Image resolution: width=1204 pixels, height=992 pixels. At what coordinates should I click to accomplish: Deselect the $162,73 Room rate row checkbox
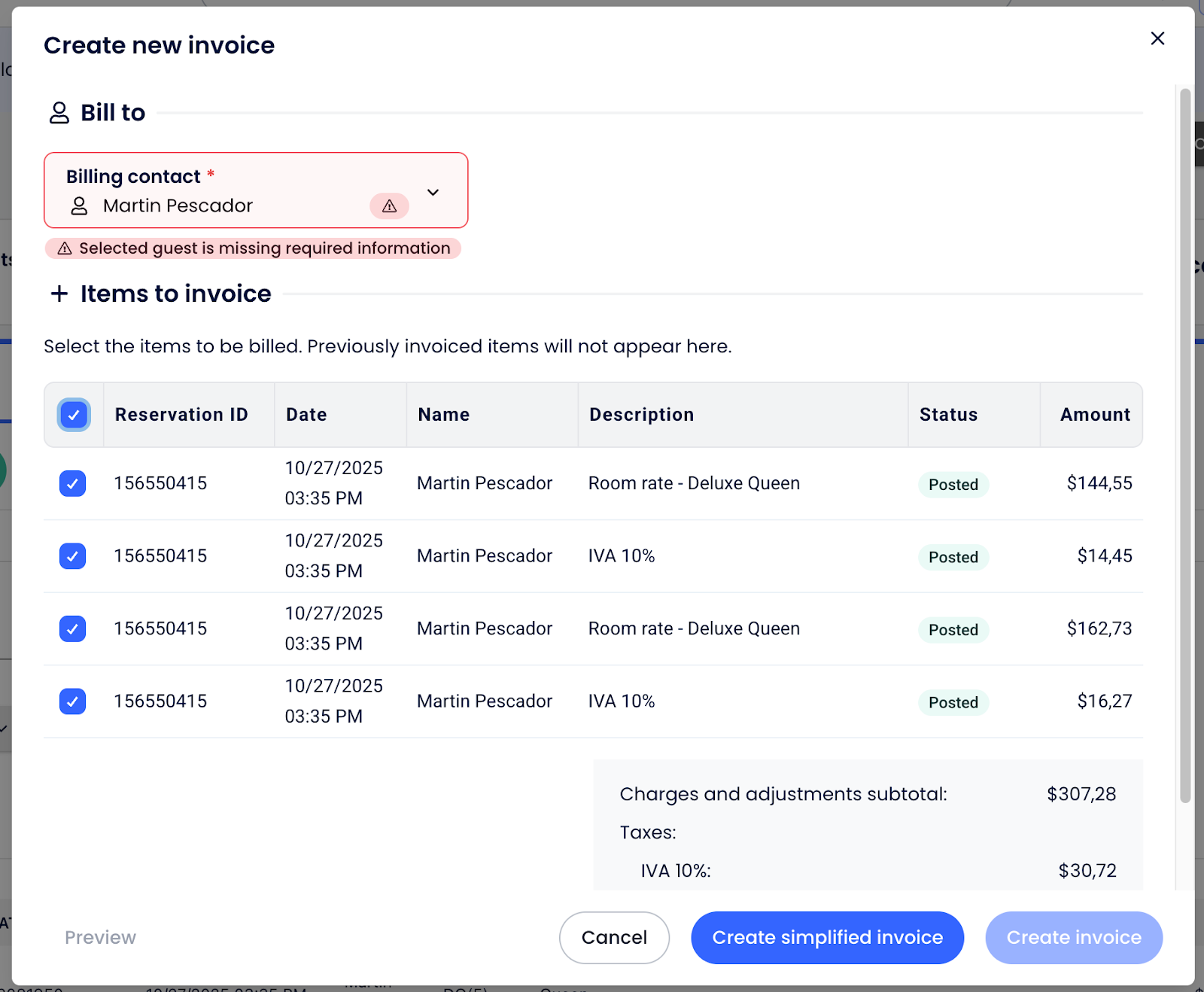[x=73, y=628]
